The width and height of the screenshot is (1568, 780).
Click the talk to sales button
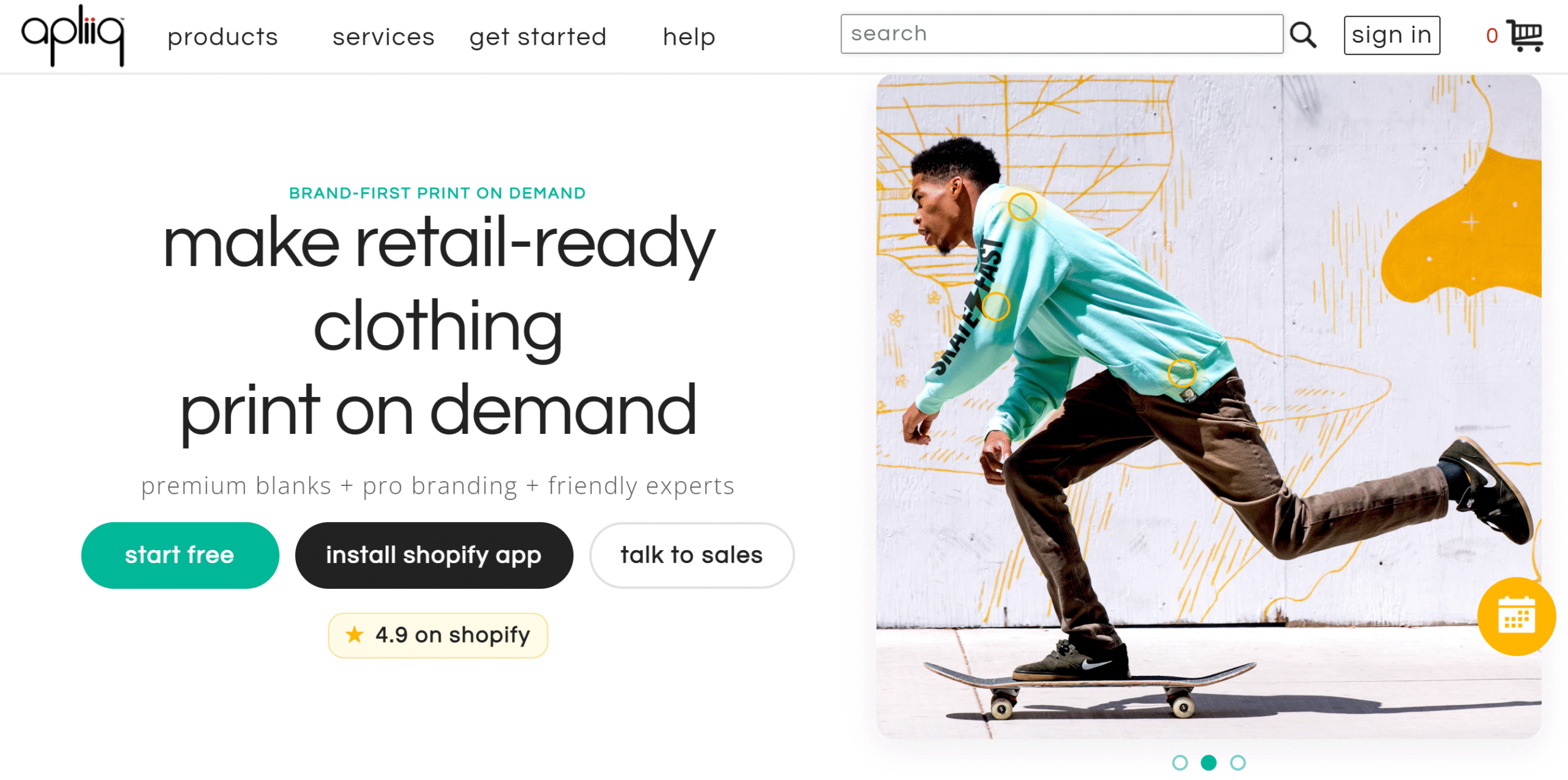point(692,555)
